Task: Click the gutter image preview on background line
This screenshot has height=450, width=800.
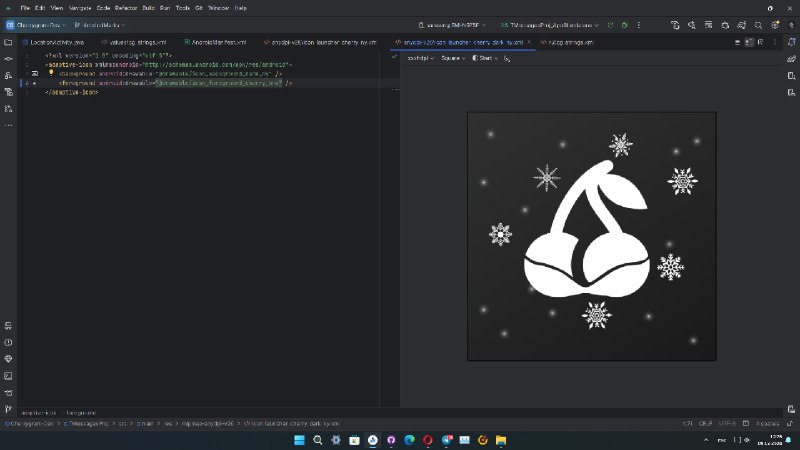Action: pyautogui.click(x=35, y=73)
